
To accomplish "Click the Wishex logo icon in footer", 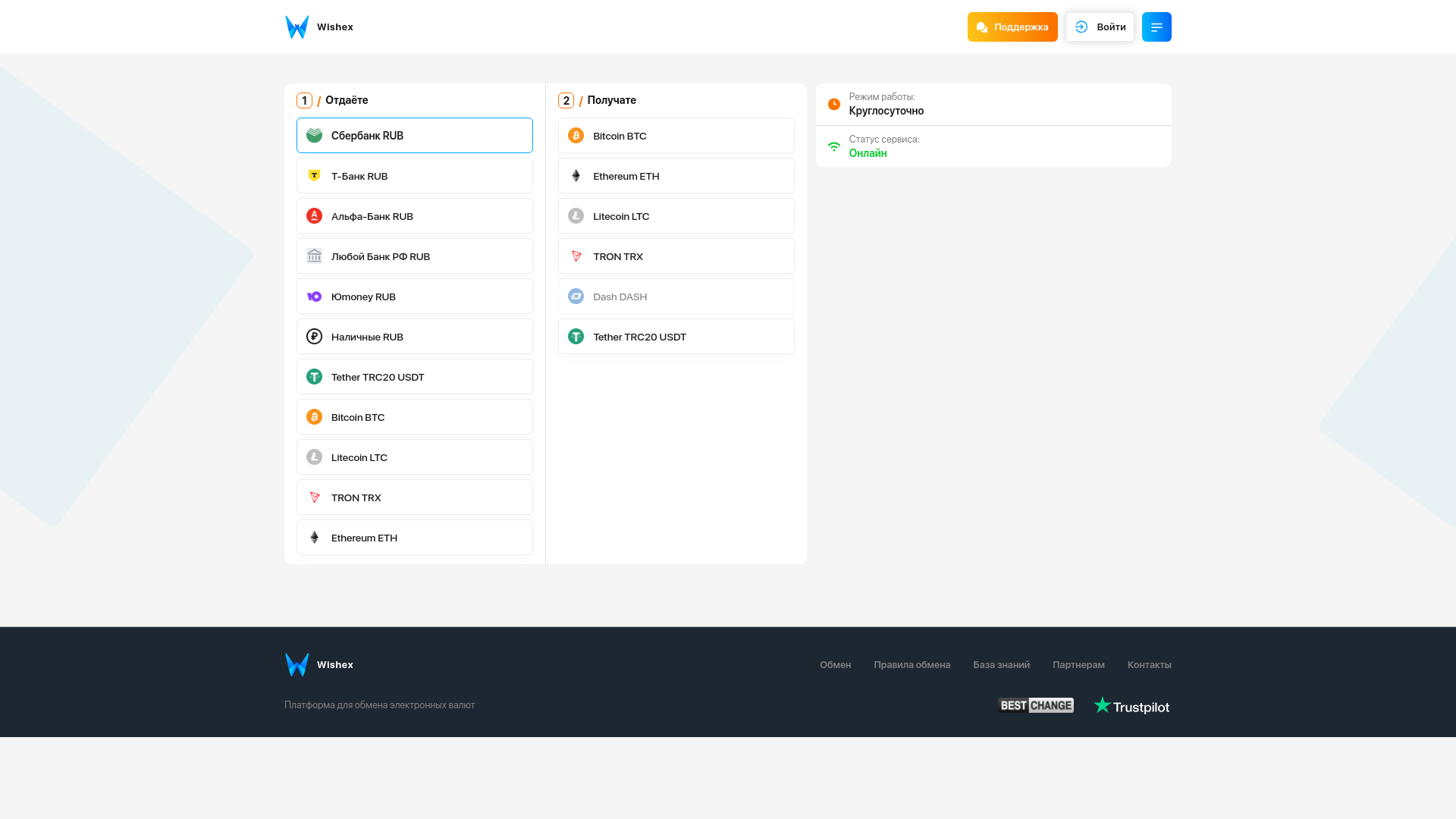I will [297, 665].
